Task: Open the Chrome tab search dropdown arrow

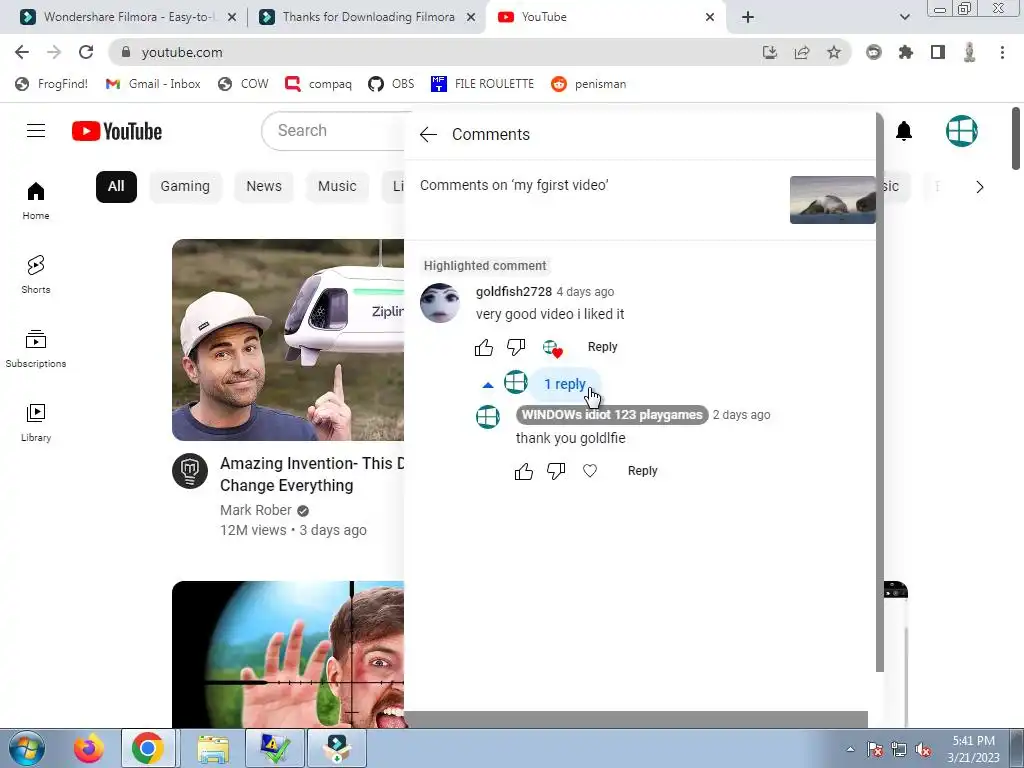Action: [904, 17]
